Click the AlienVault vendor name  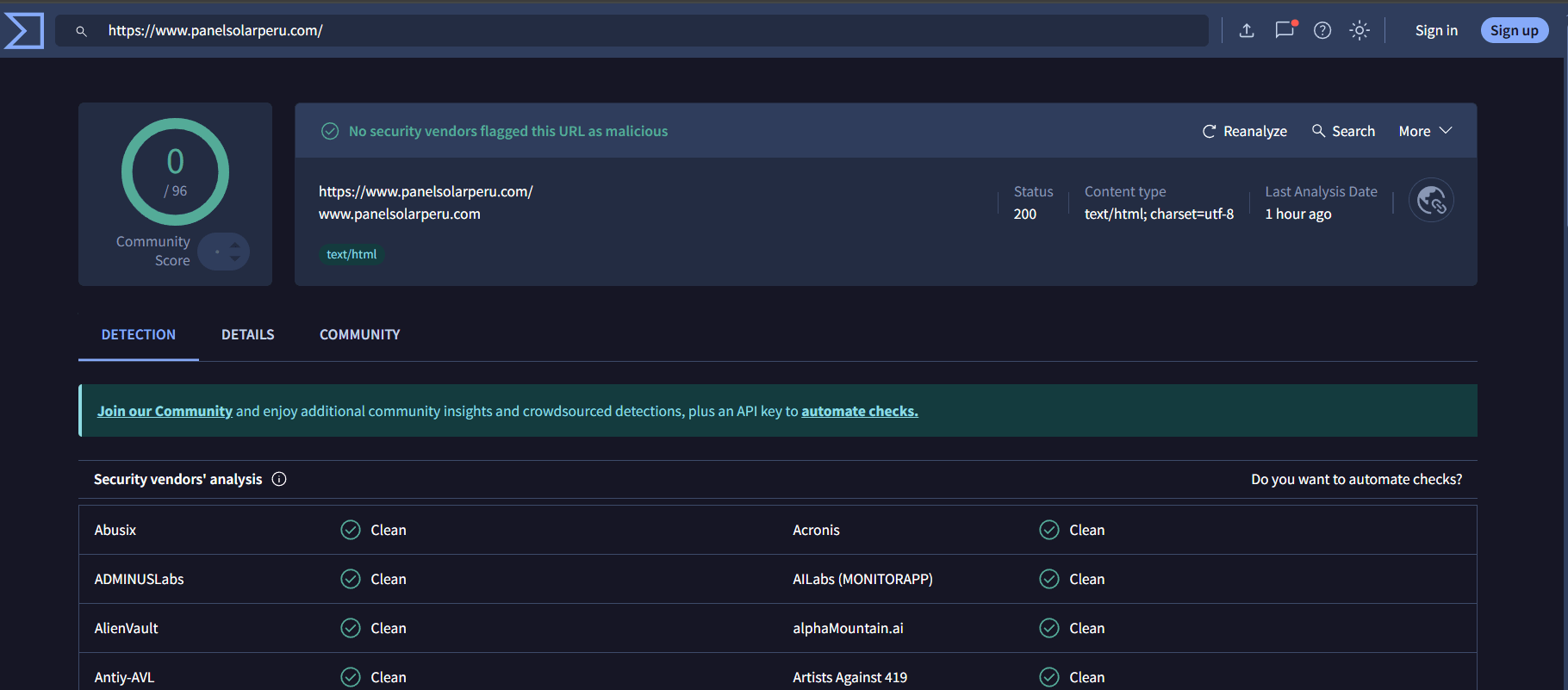pyautogui.click(x=126, y=628)
